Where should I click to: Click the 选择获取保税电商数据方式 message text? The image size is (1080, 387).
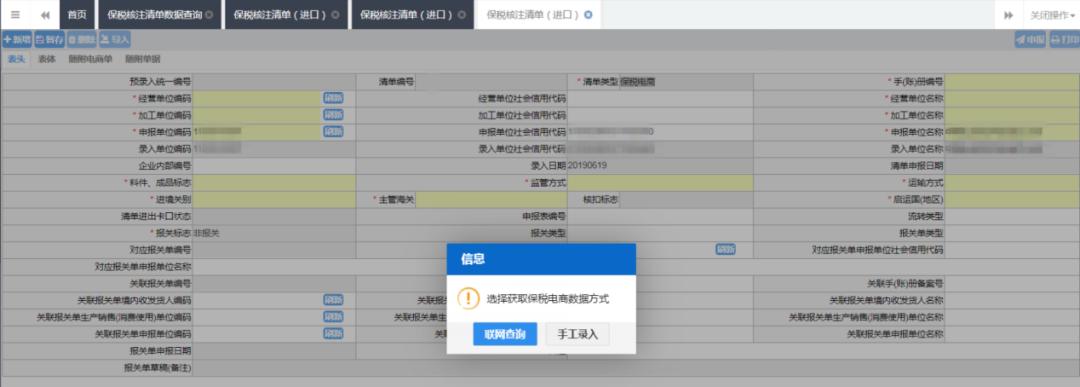pyautogui.click(x=548, y=299)
